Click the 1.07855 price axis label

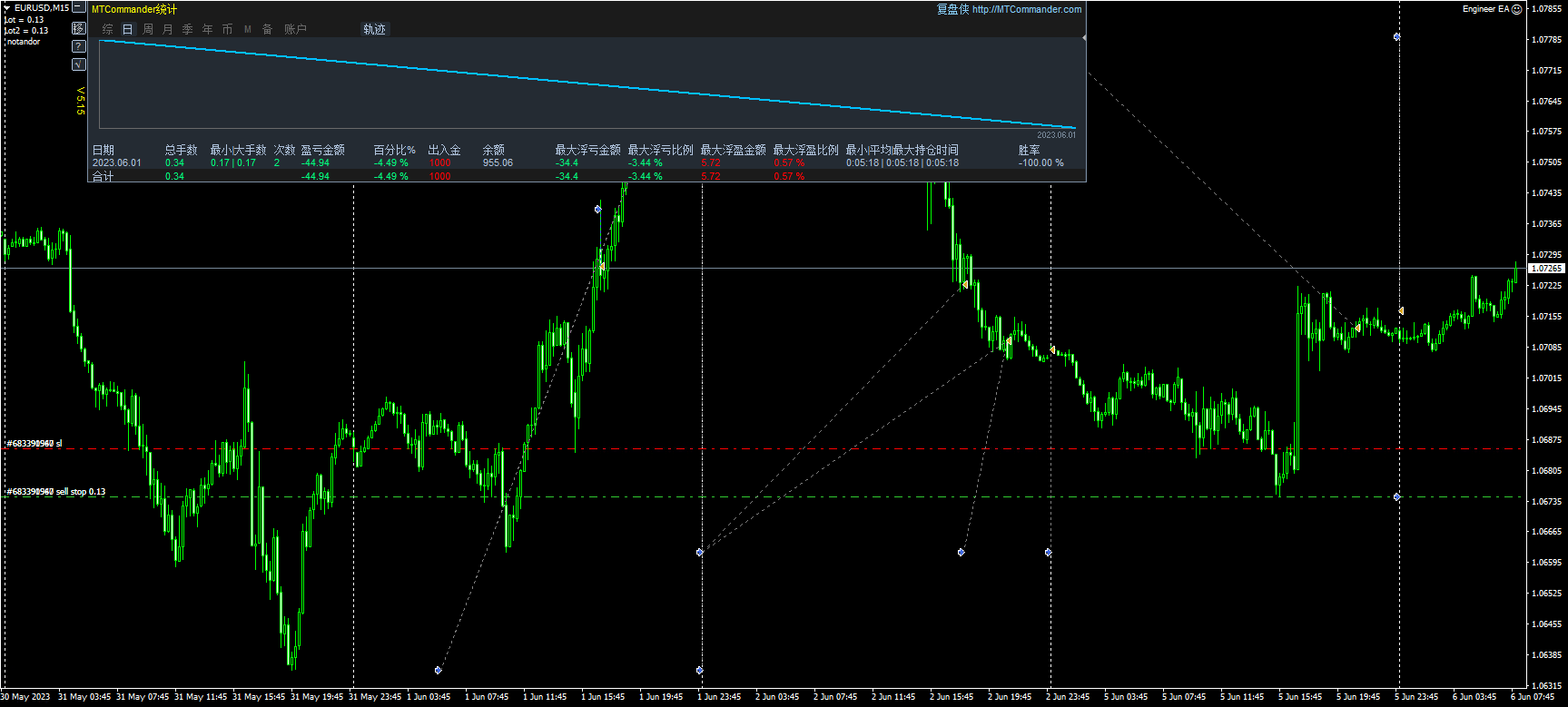tap(1546, 8)
